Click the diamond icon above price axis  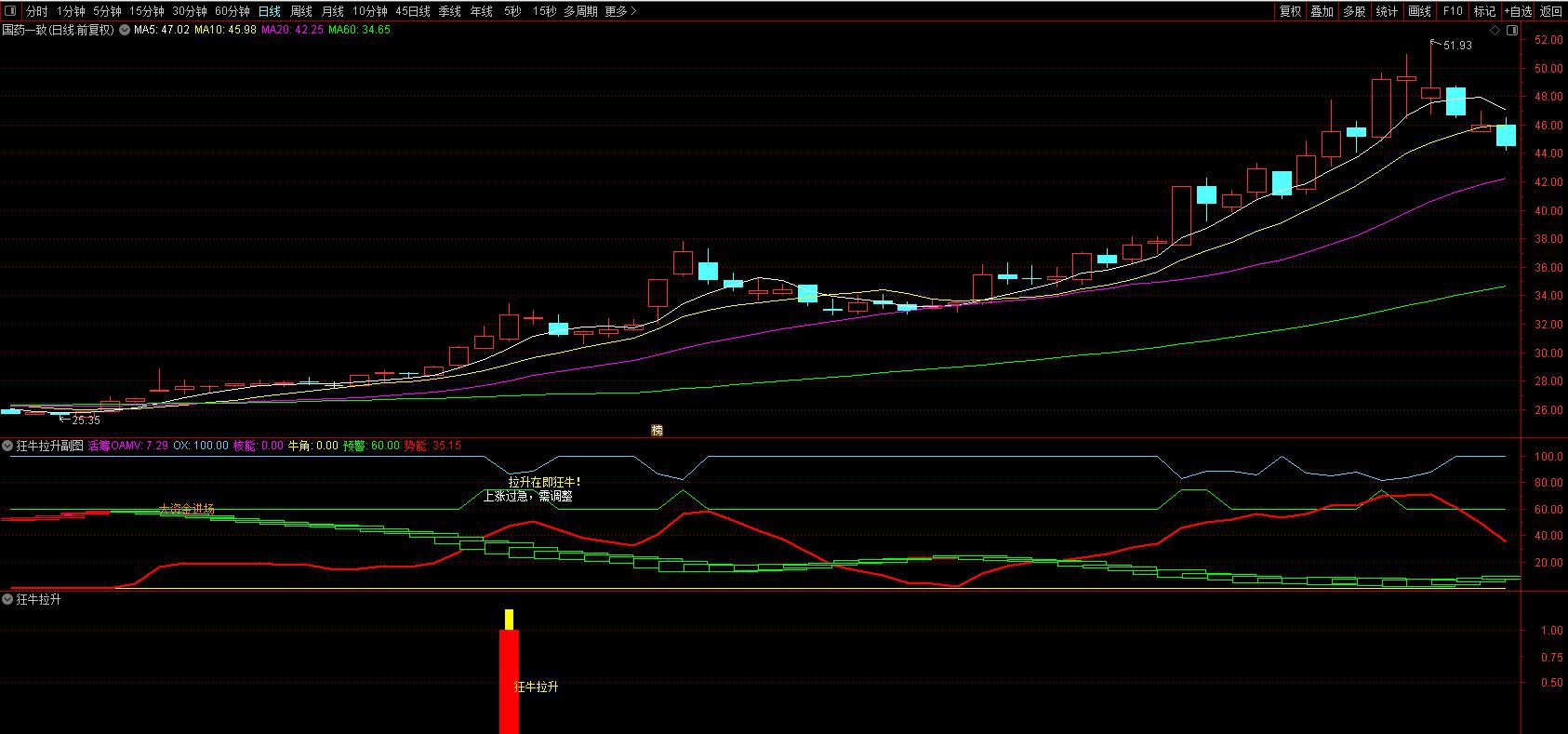(x=1495, y=30)
